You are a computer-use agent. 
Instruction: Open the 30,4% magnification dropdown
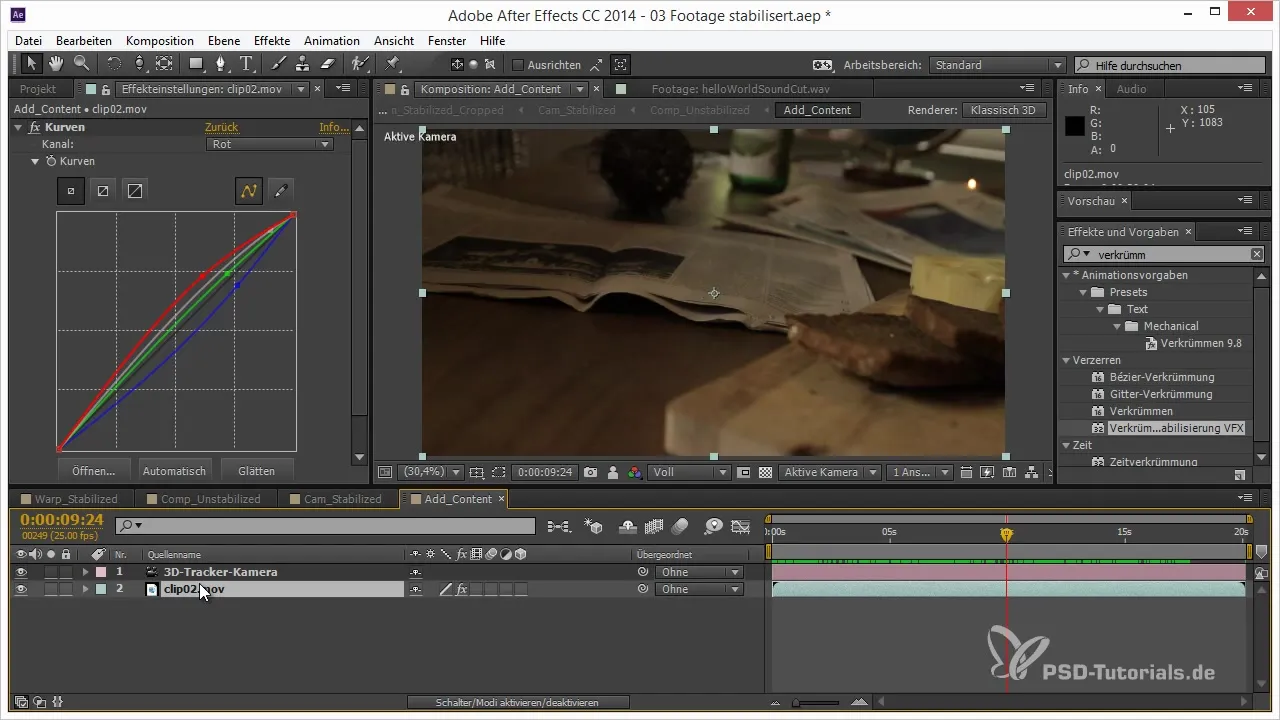pyautogui.click(x=430, y=472)
